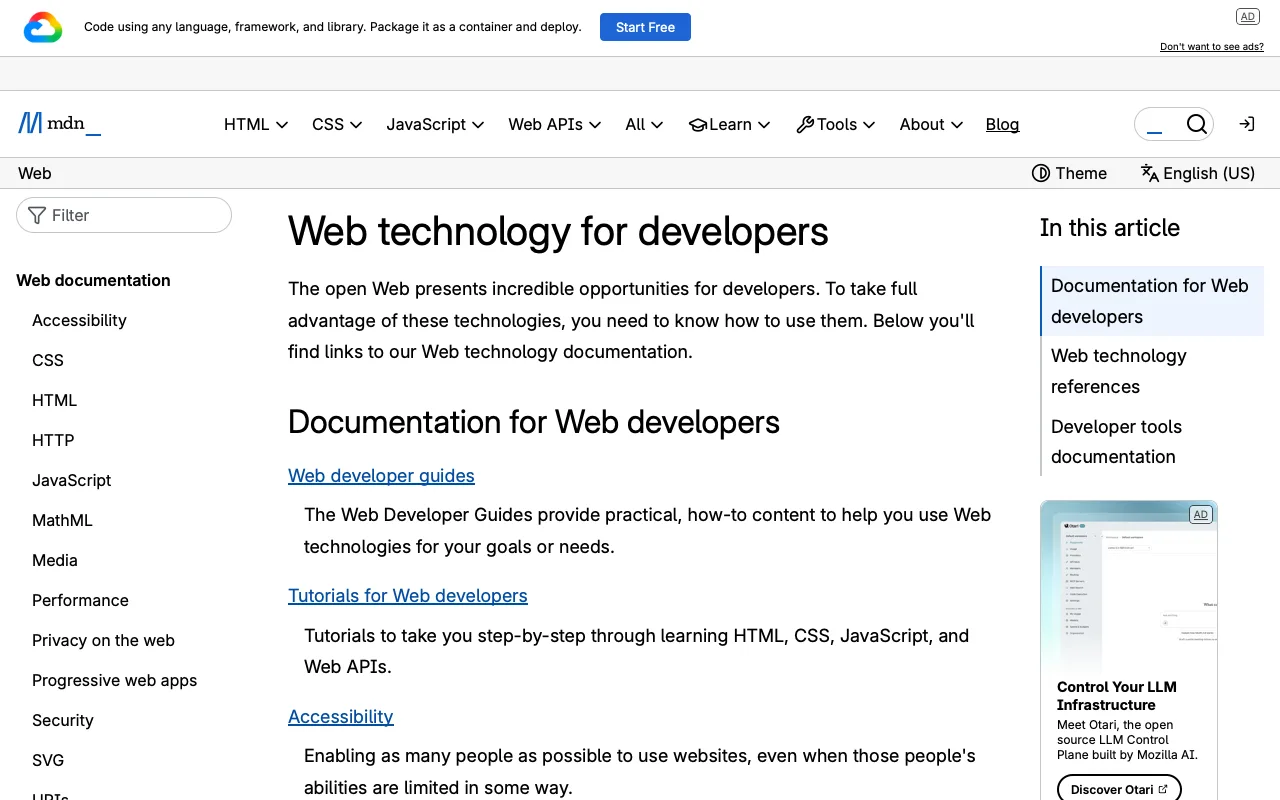Select Privacy on the web sidebar item
Viewport: 1280px width, 800px height.
103,640
